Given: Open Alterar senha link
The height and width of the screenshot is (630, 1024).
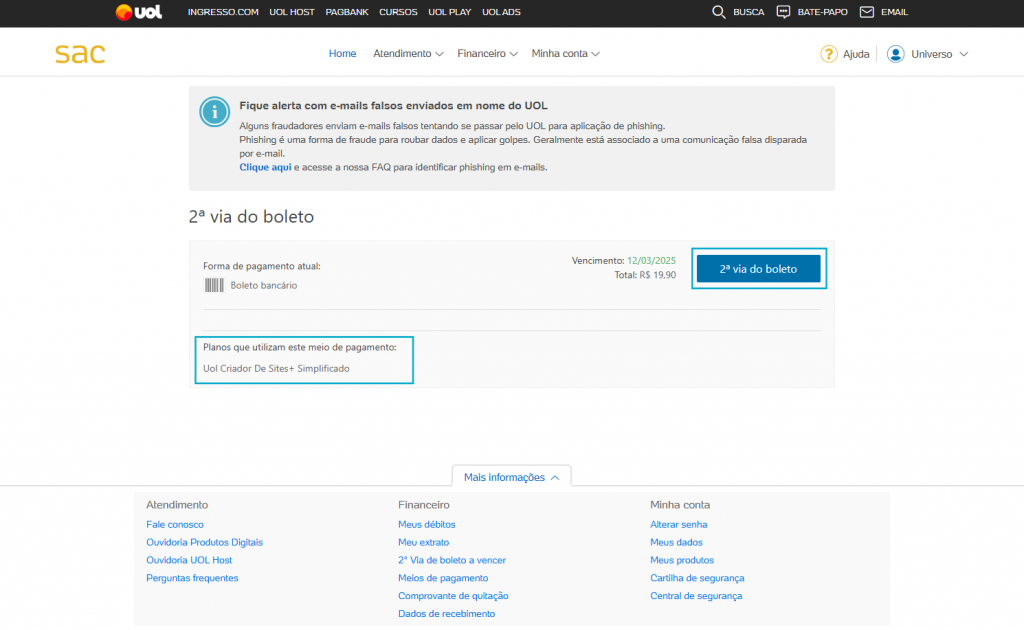Looking at the screenshot, I should click(x=679, y=524).
